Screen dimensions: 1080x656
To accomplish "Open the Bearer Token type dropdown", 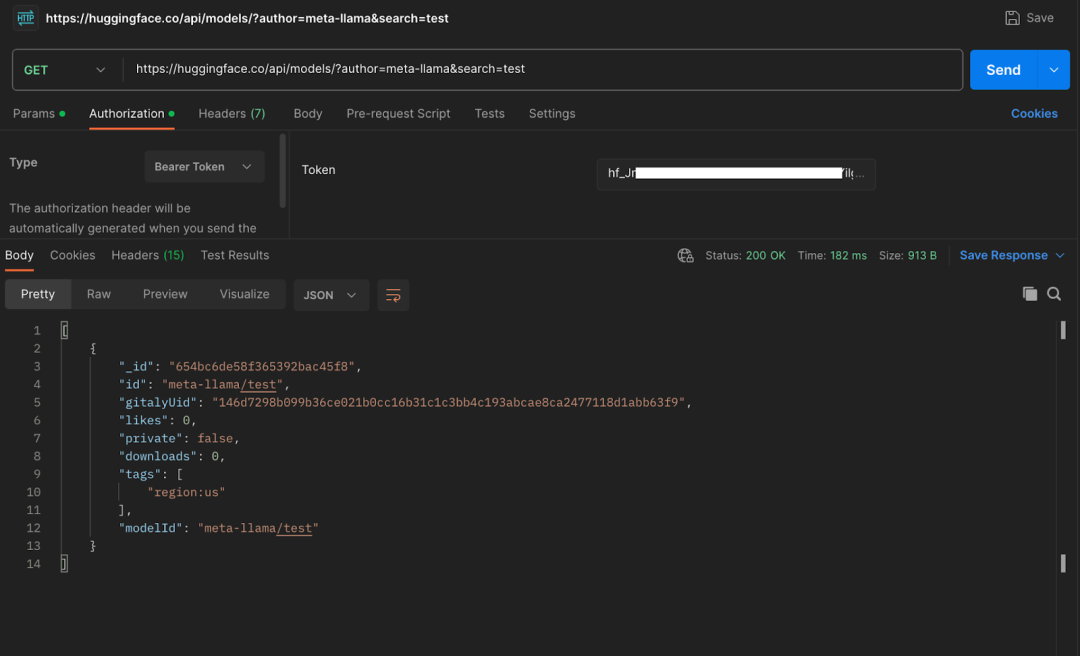I will click(x=204, y=167).
